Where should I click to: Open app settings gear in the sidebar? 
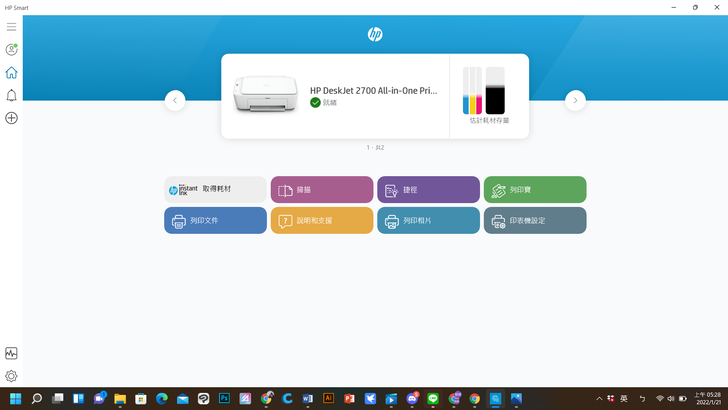coord(12,376)
